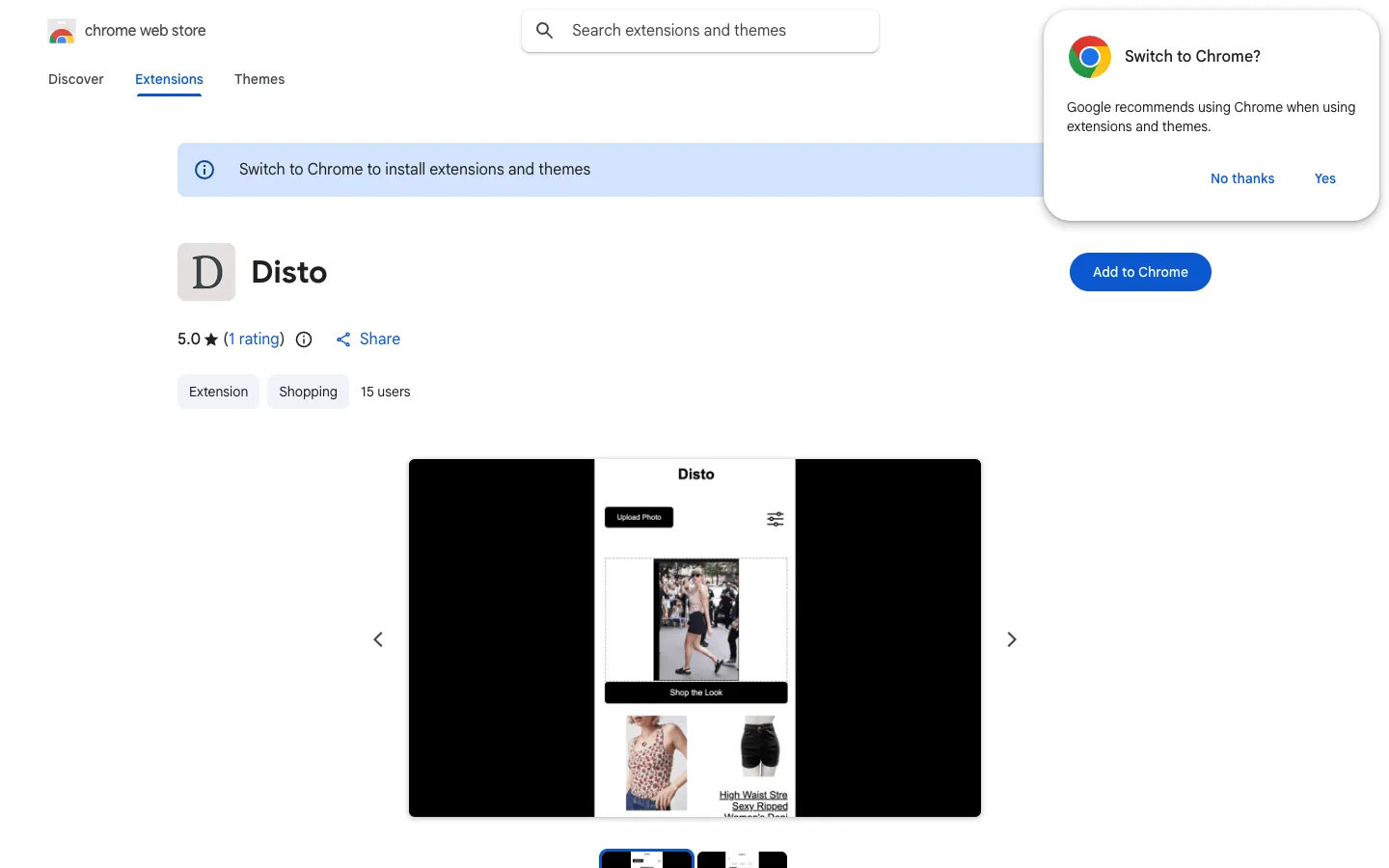Advance to the next screenshot arrow
The image size is (1389, 868).
[x=1012, y=639]
